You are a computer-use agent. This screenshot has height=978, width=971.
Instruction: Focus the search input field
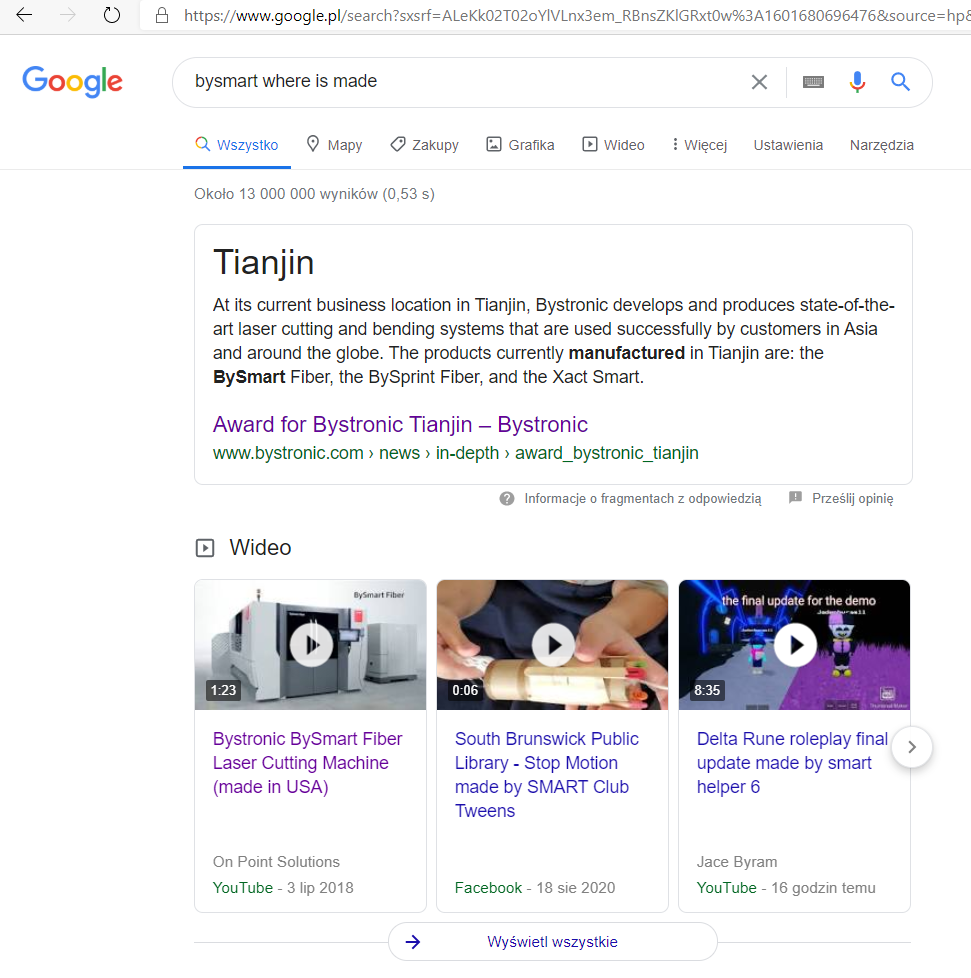pos(461,82)
